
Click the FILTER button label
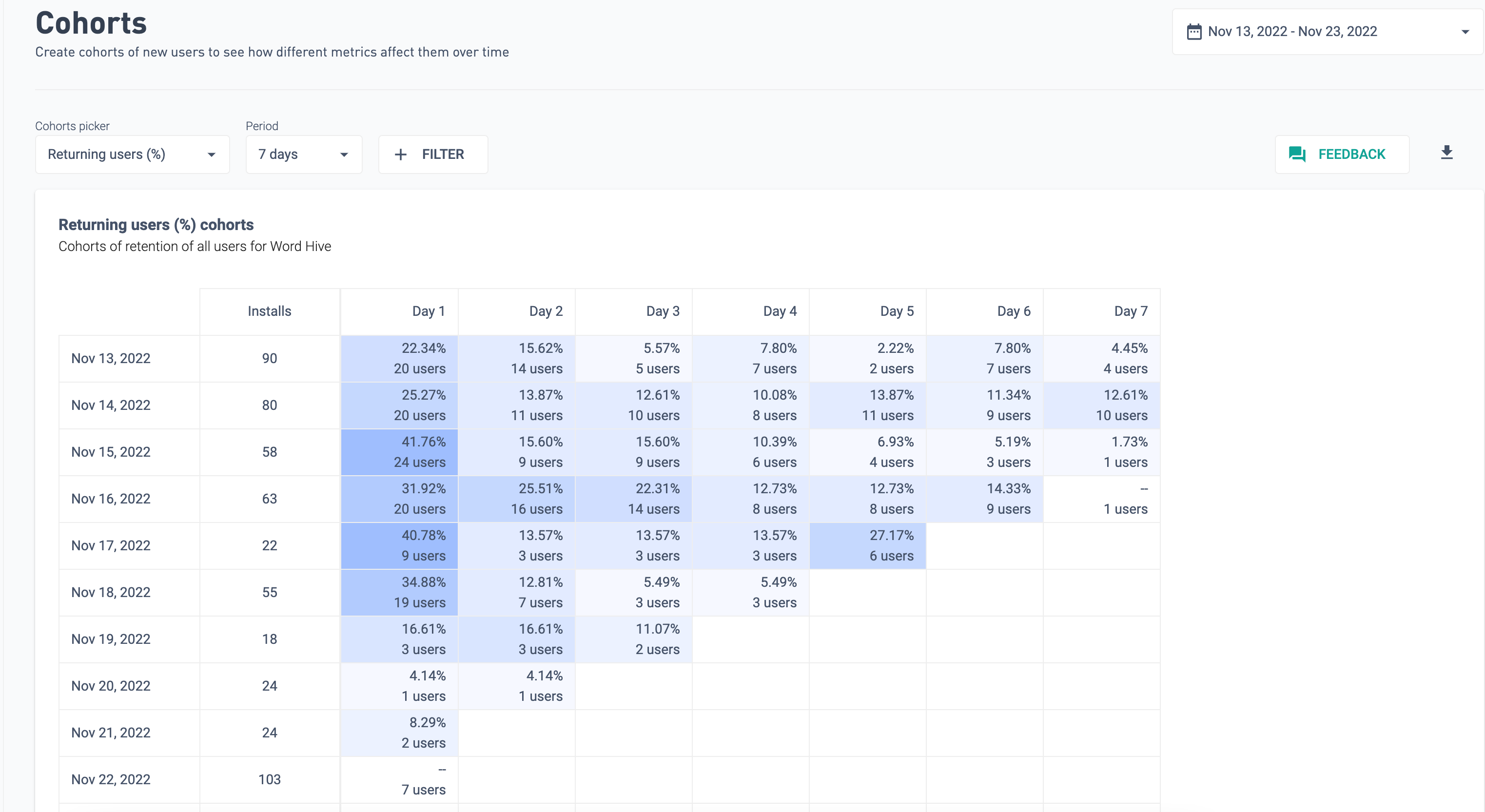point(443,155)
